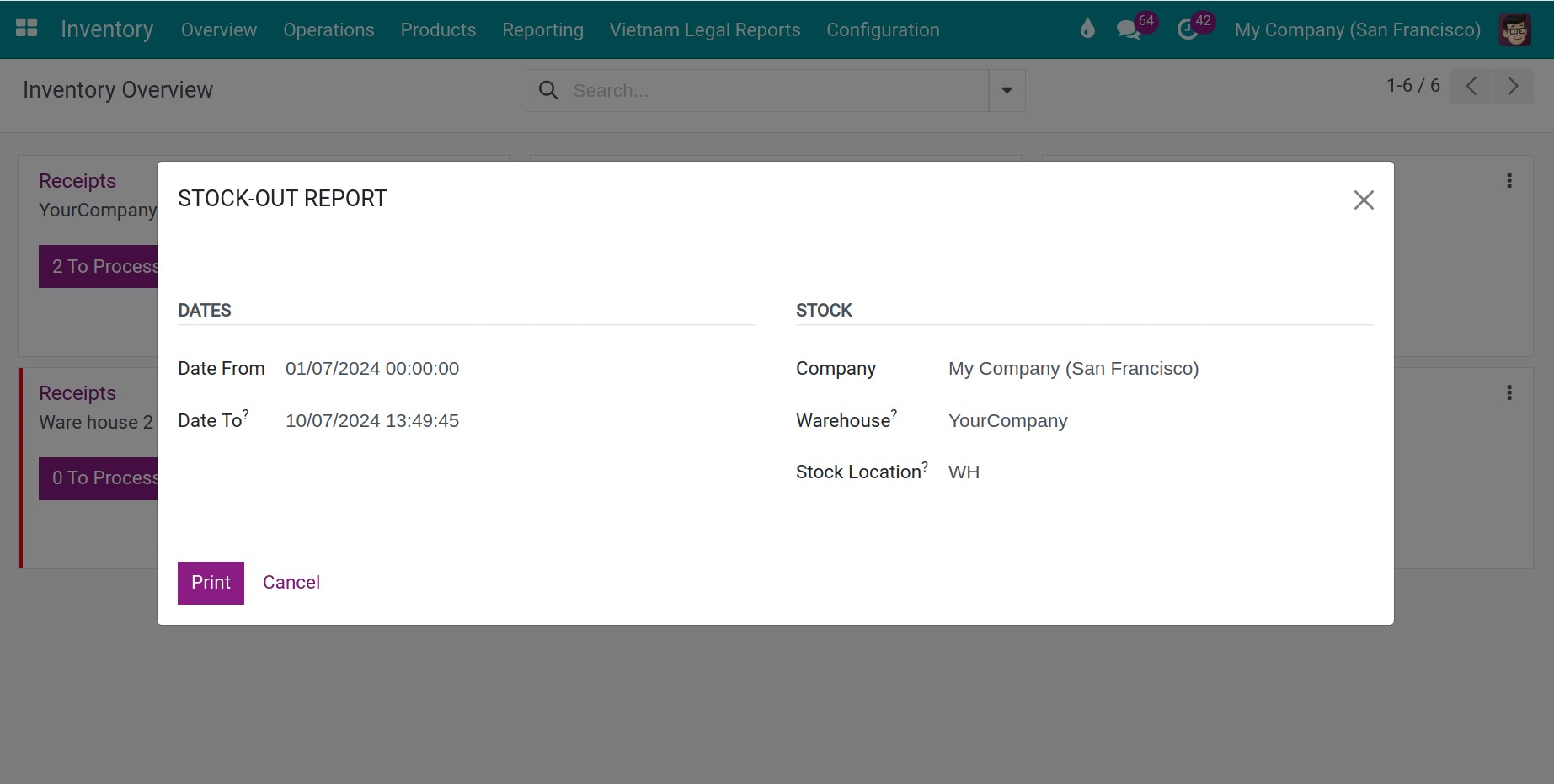Click the 2 To Process button
The width and height of the screenshot is (1554, 784).
click(99, 267)
